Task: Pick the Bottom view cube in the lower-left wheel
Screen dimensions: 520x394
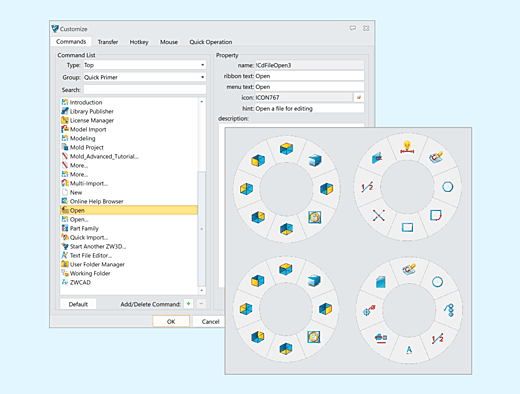Action: [286, 349]
